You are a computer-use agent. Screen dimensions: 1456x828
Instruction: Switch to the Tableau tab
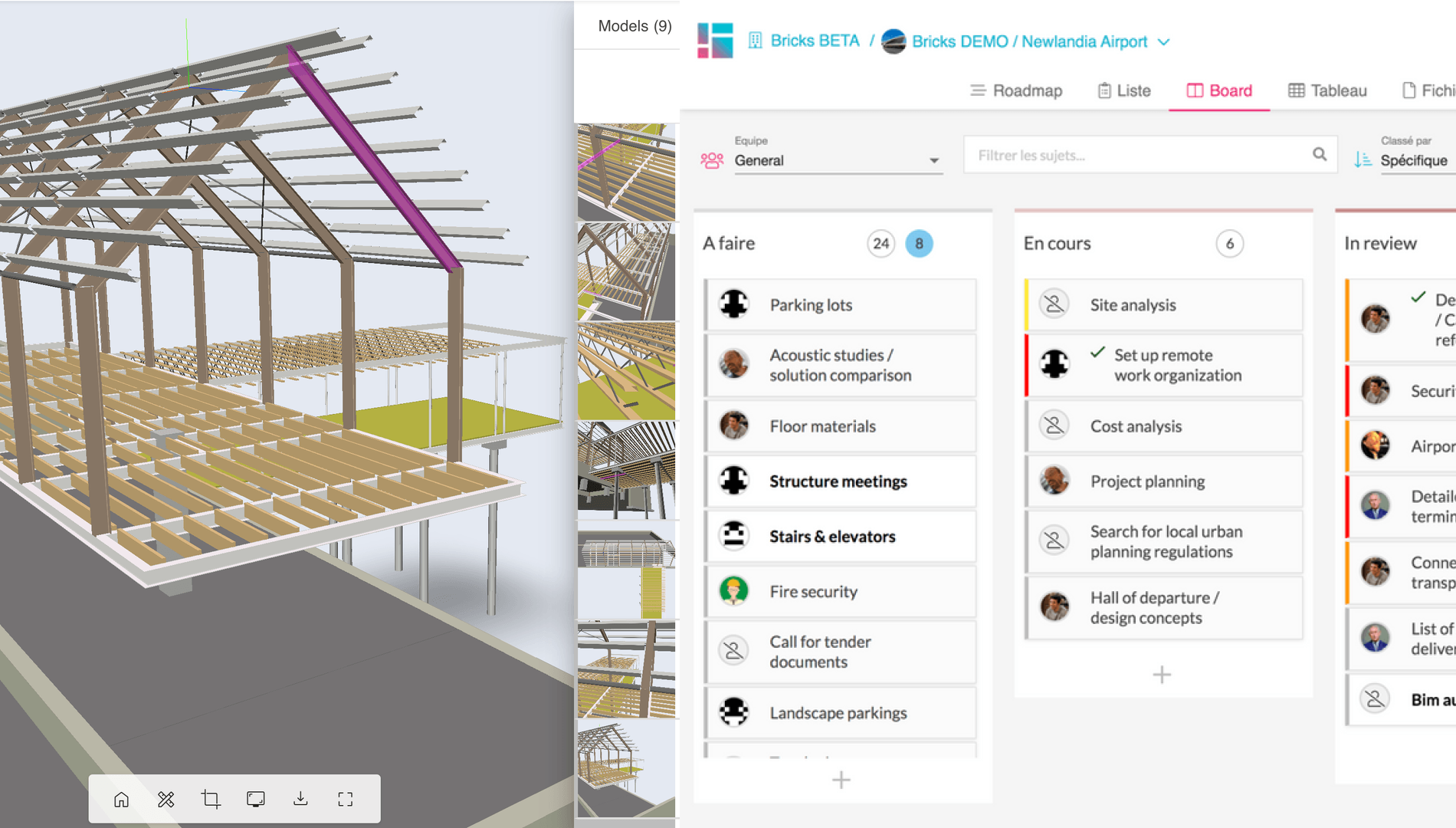click(x=1327, y=90)
